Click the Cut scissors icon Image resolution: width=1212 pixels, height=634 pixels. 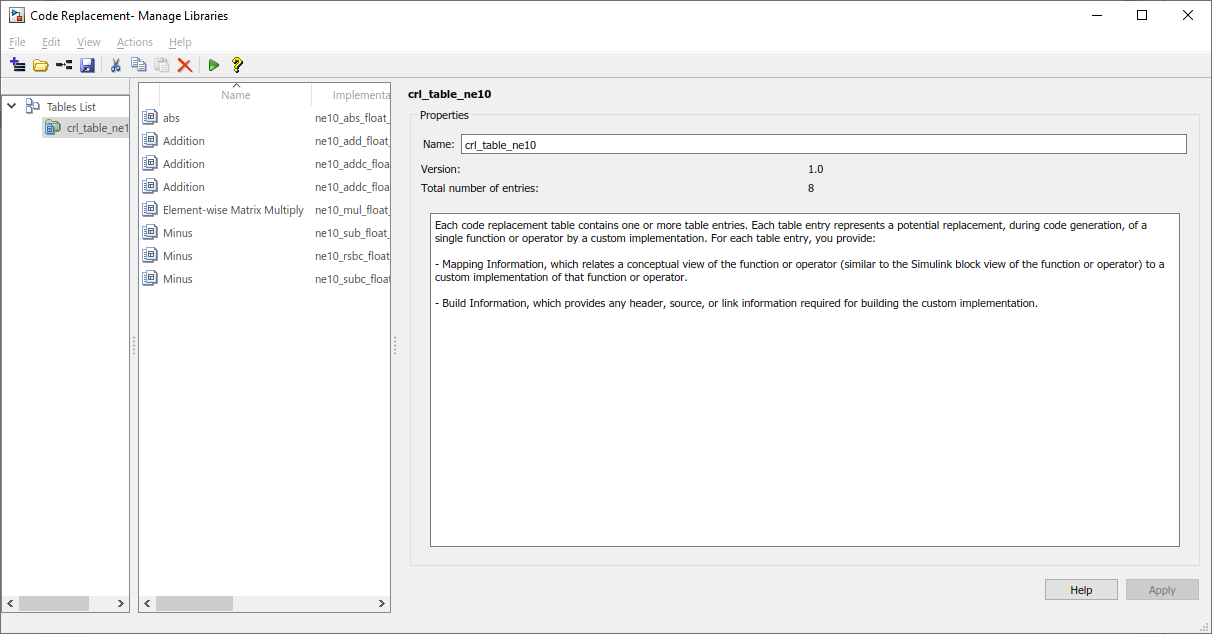[115, 65]
